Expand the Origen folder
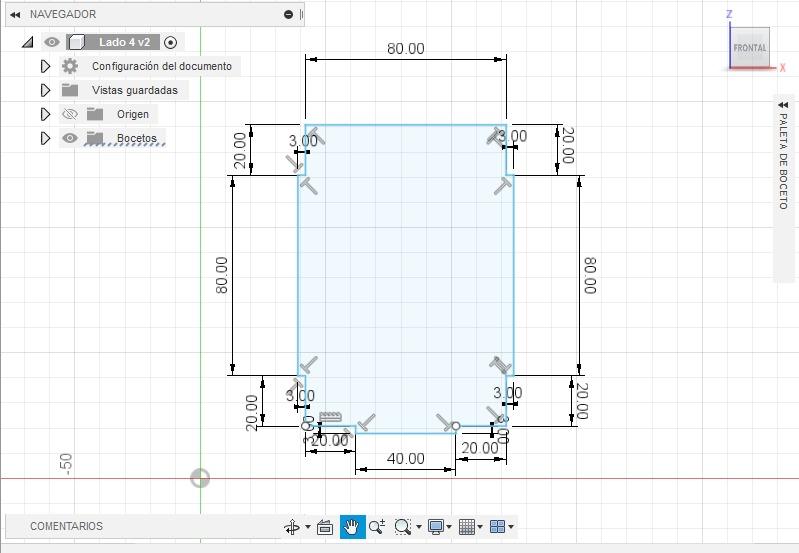Screen dimensions: 799x553 (x=45, y=114)
